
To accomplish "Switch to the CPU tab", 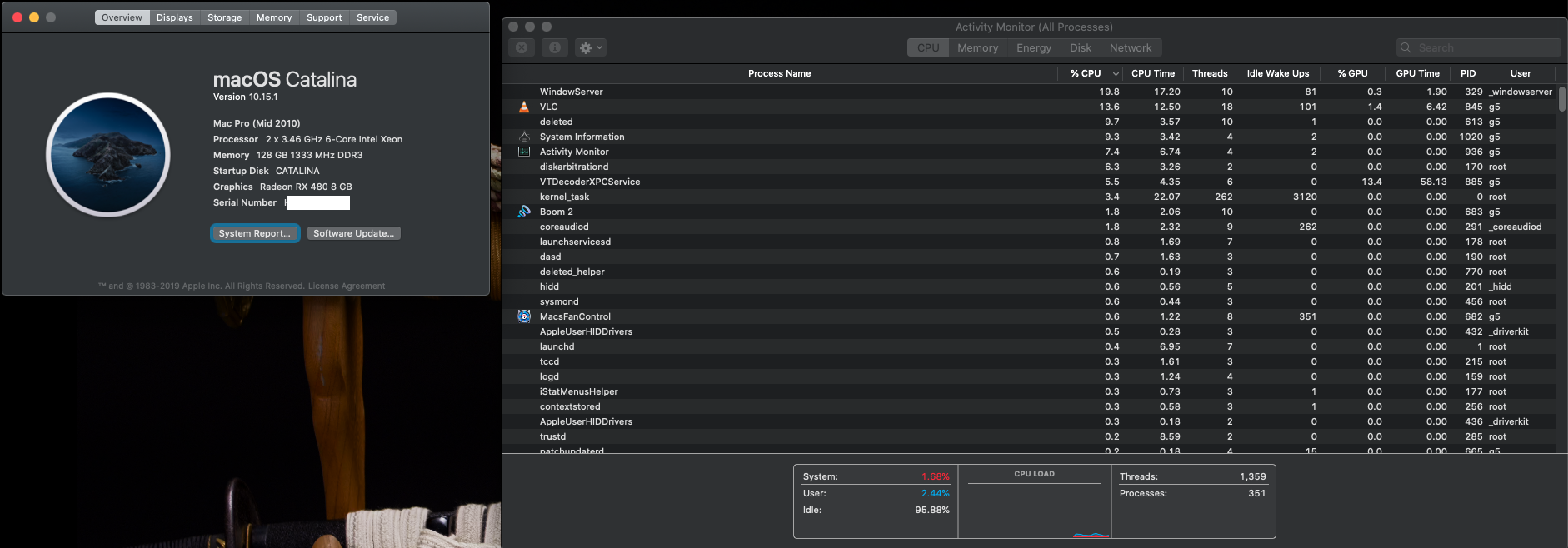I will point(928,47).
